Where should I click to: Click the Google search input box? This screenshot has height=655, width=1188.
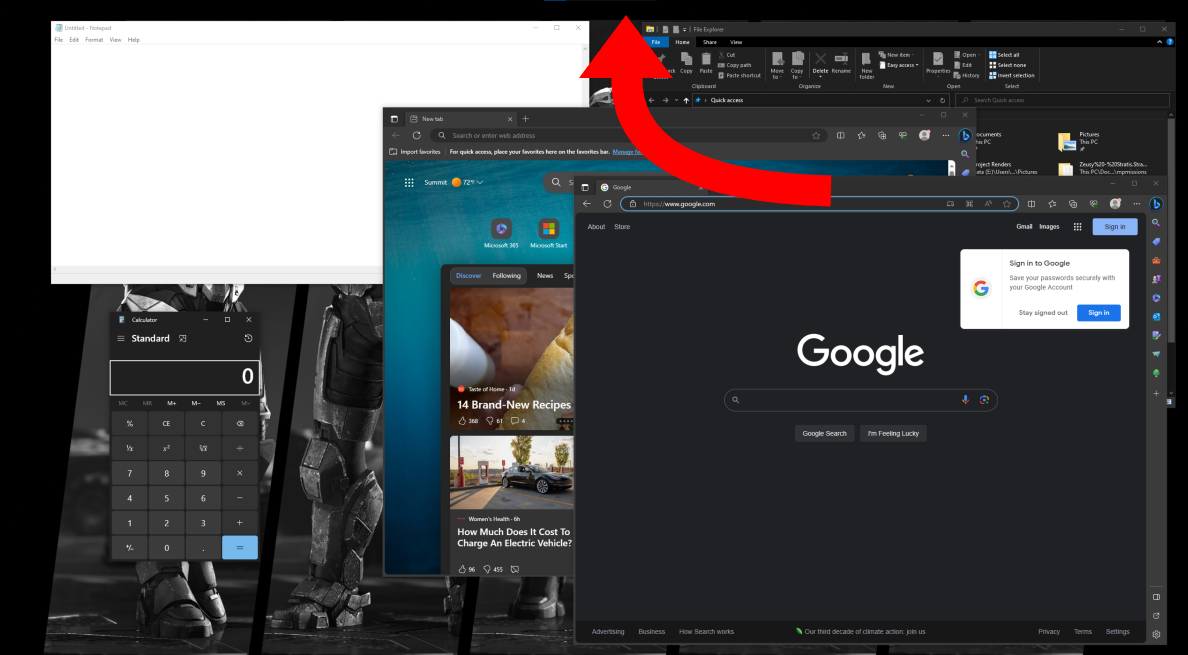pyautogui.click(x=850, y=400)
